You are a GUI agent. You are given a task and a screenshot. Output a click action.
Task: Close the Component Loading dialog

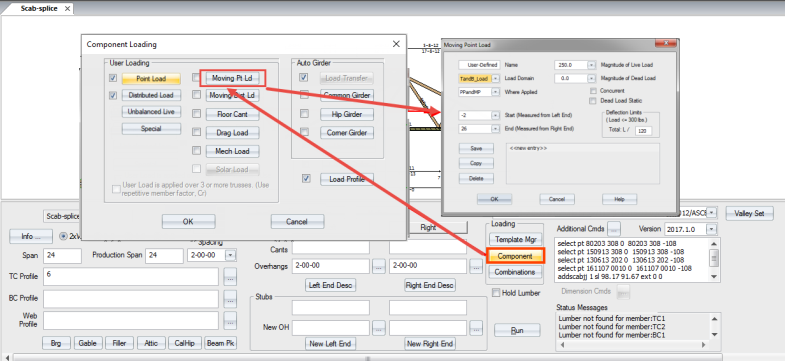[396, 44]
